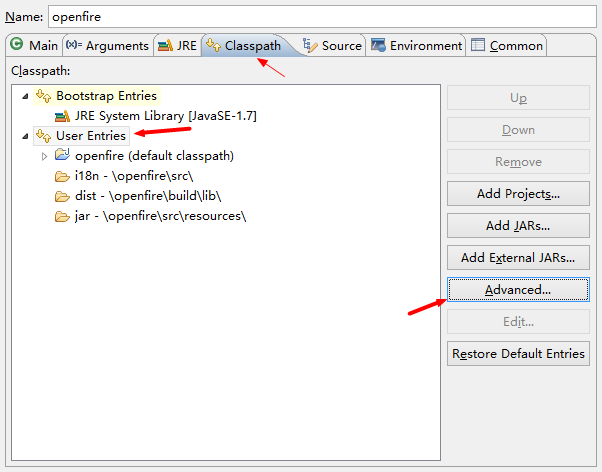This screenshot has height=472, width=602.
Task: Click Add External JARs... button
Action: (x=518, y=257)
